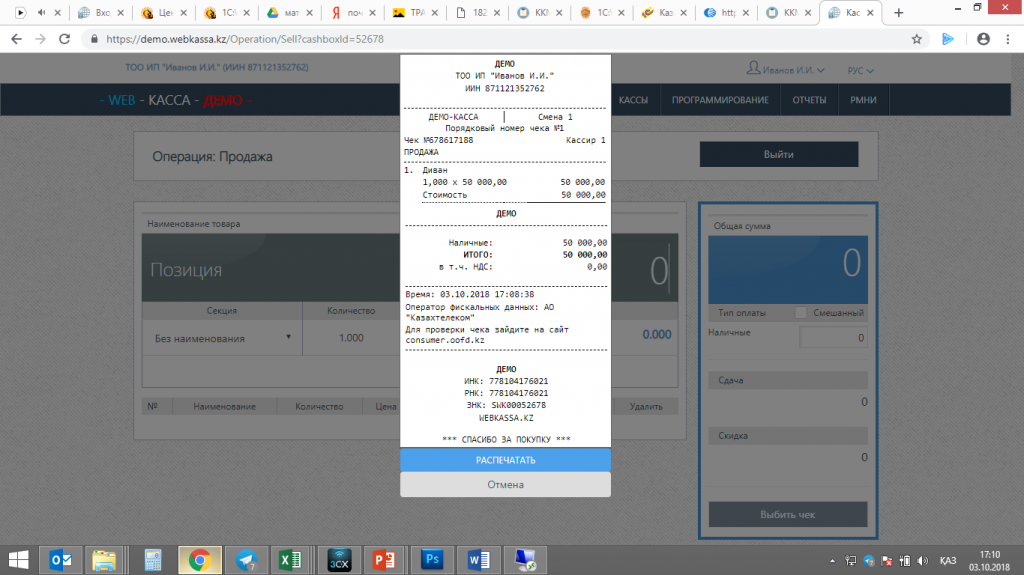Bookmark page with the star icon
This screenshot has width=1024, height=575.
916,39
